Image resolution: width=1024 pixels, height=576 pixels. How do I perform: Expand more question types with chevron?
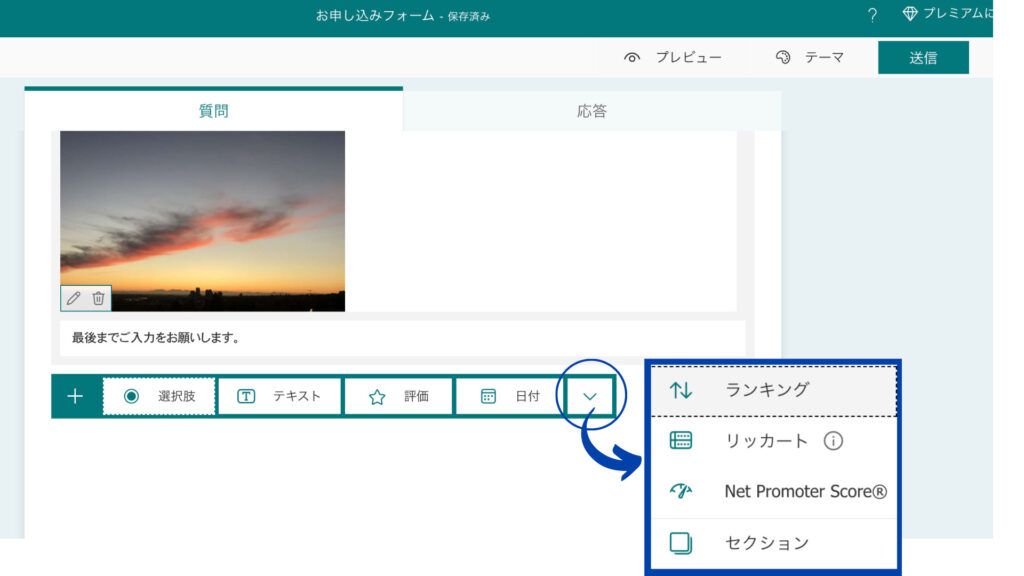[x=590, y=395]
